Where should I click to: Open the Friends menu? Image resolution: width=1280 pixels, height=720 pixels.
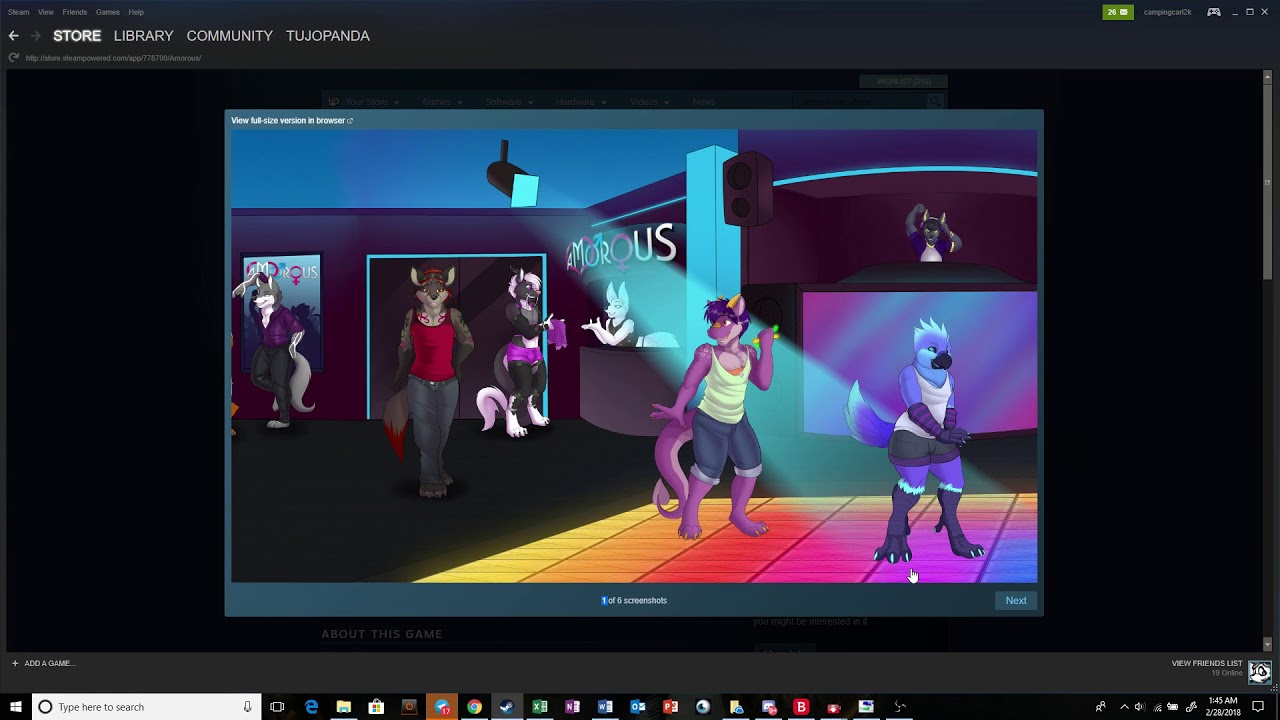75,12
